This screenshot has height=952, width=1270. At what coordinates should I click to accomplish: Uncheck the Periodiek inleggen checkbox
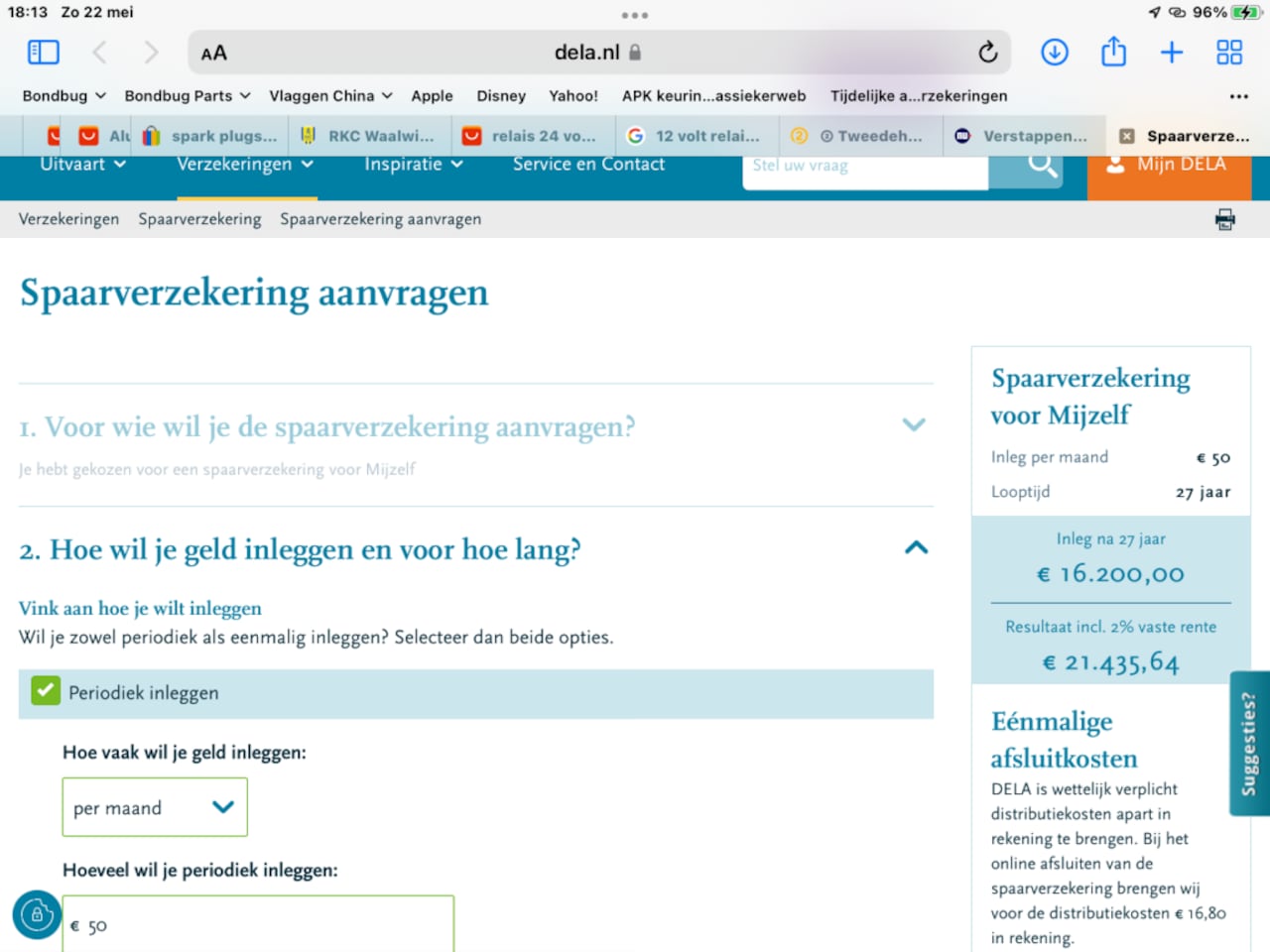click(46, 691)
